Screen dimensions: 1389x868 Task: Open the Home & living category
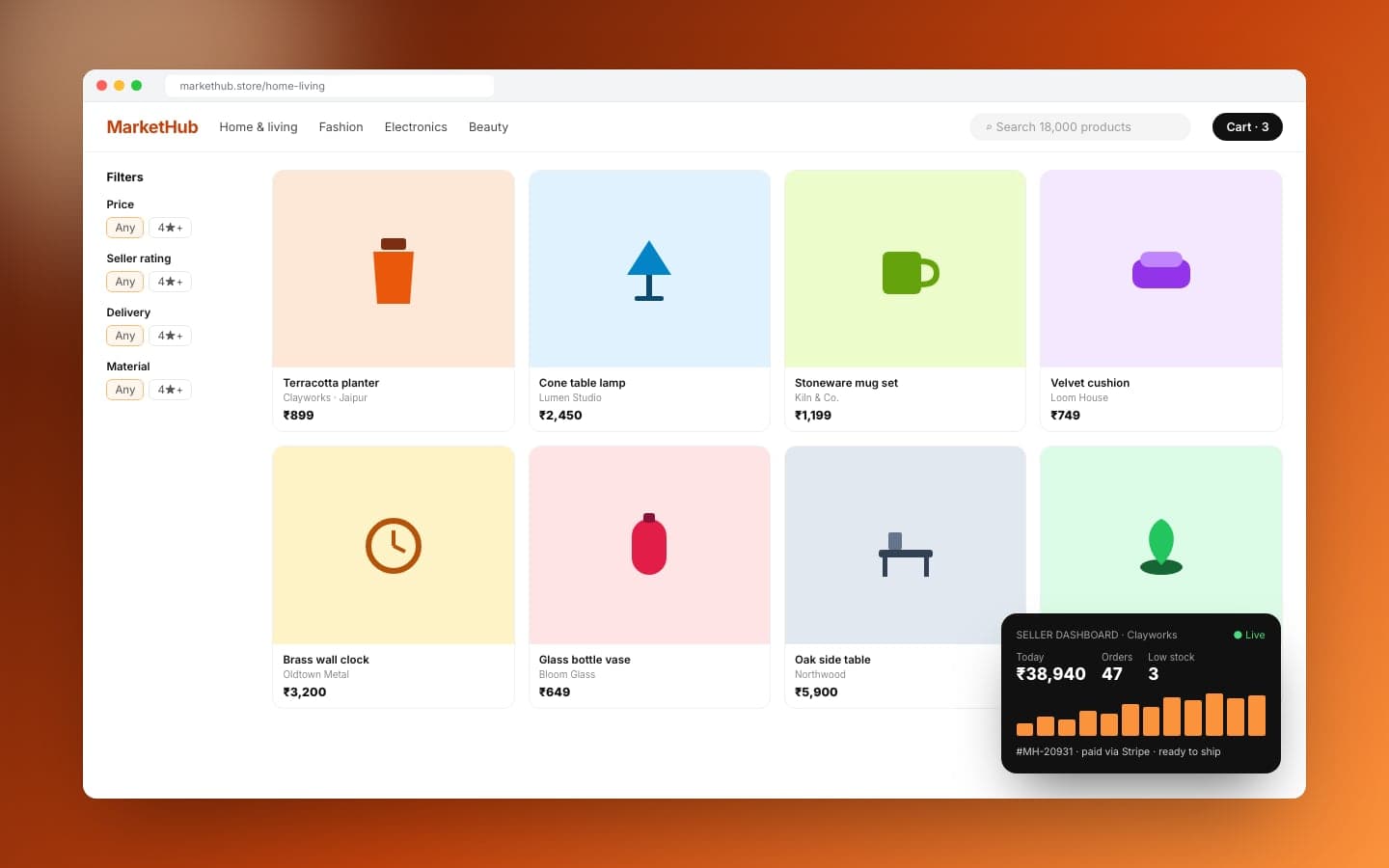pyautogui.click(x=259, y=127)
